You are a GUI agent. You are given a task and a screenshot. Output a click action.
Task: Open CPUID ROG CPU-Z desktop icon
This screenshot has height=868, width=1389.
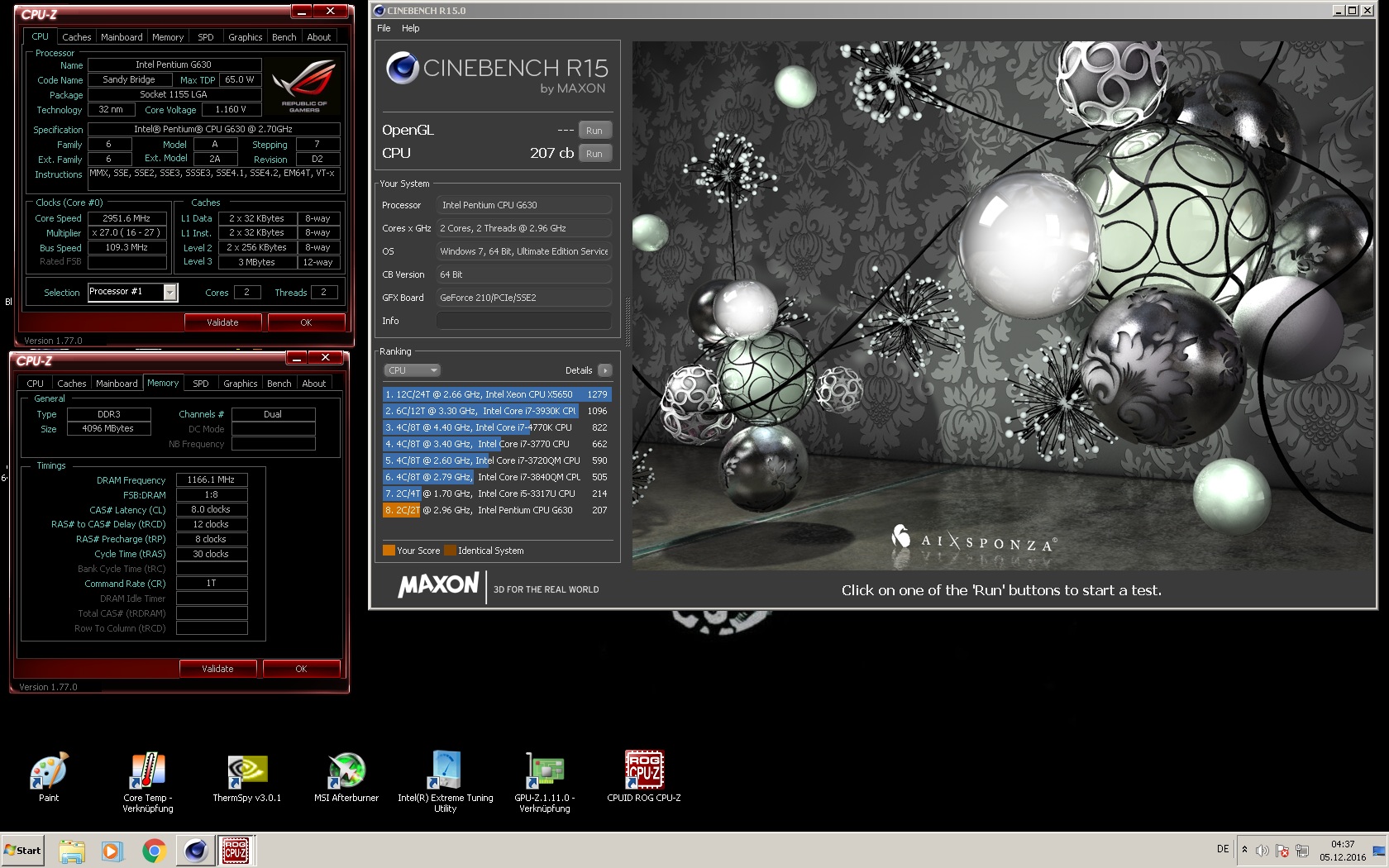click(644, 777)
